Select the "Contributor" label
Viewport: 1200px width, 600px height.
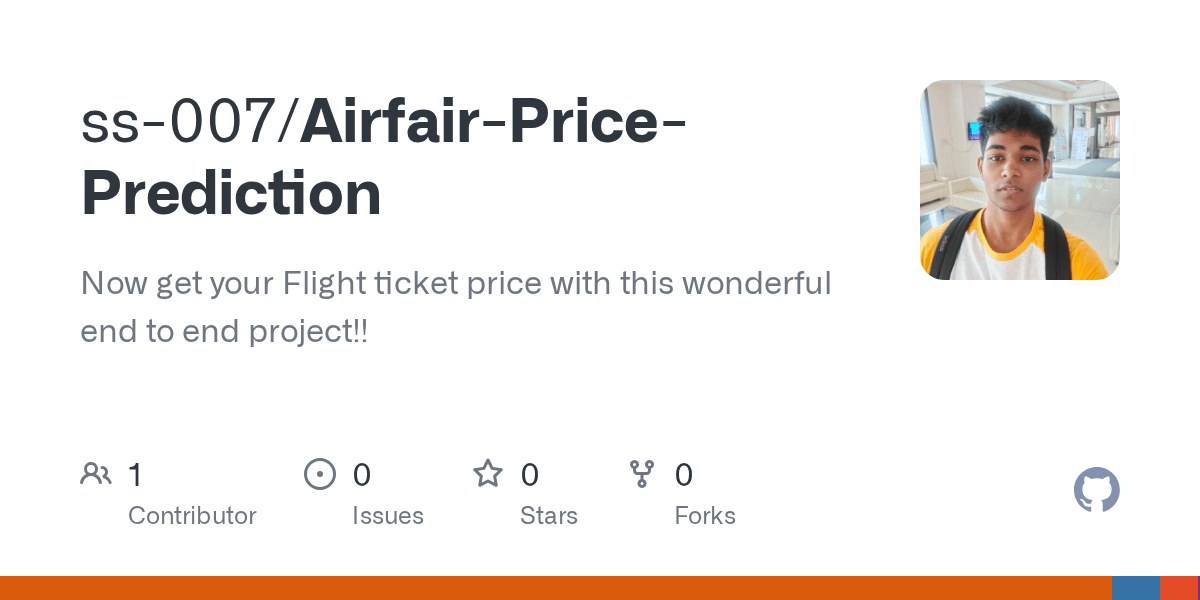point(192,516)
